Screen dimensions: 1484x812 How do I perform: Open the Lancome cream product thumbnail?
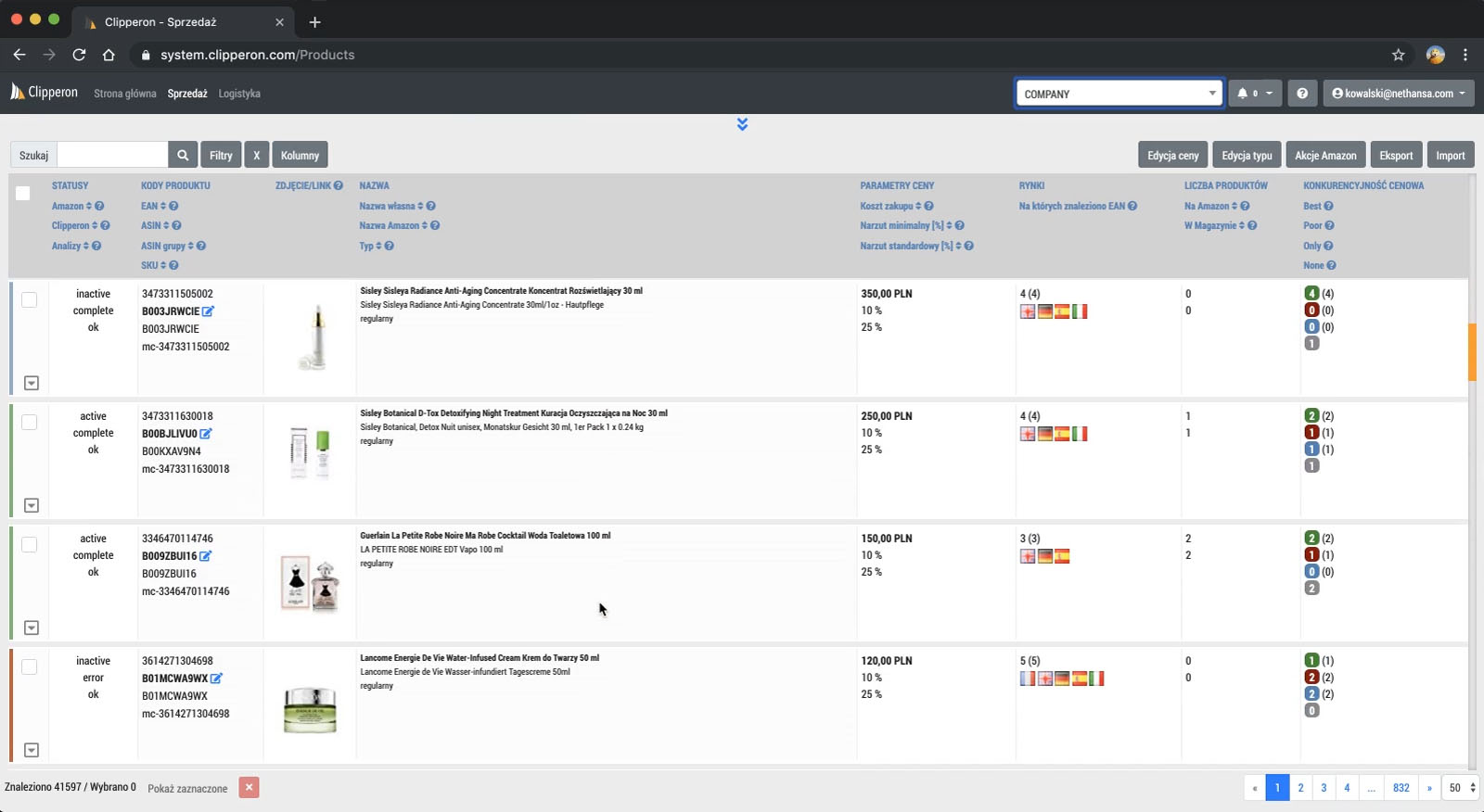tap(310, 710)
